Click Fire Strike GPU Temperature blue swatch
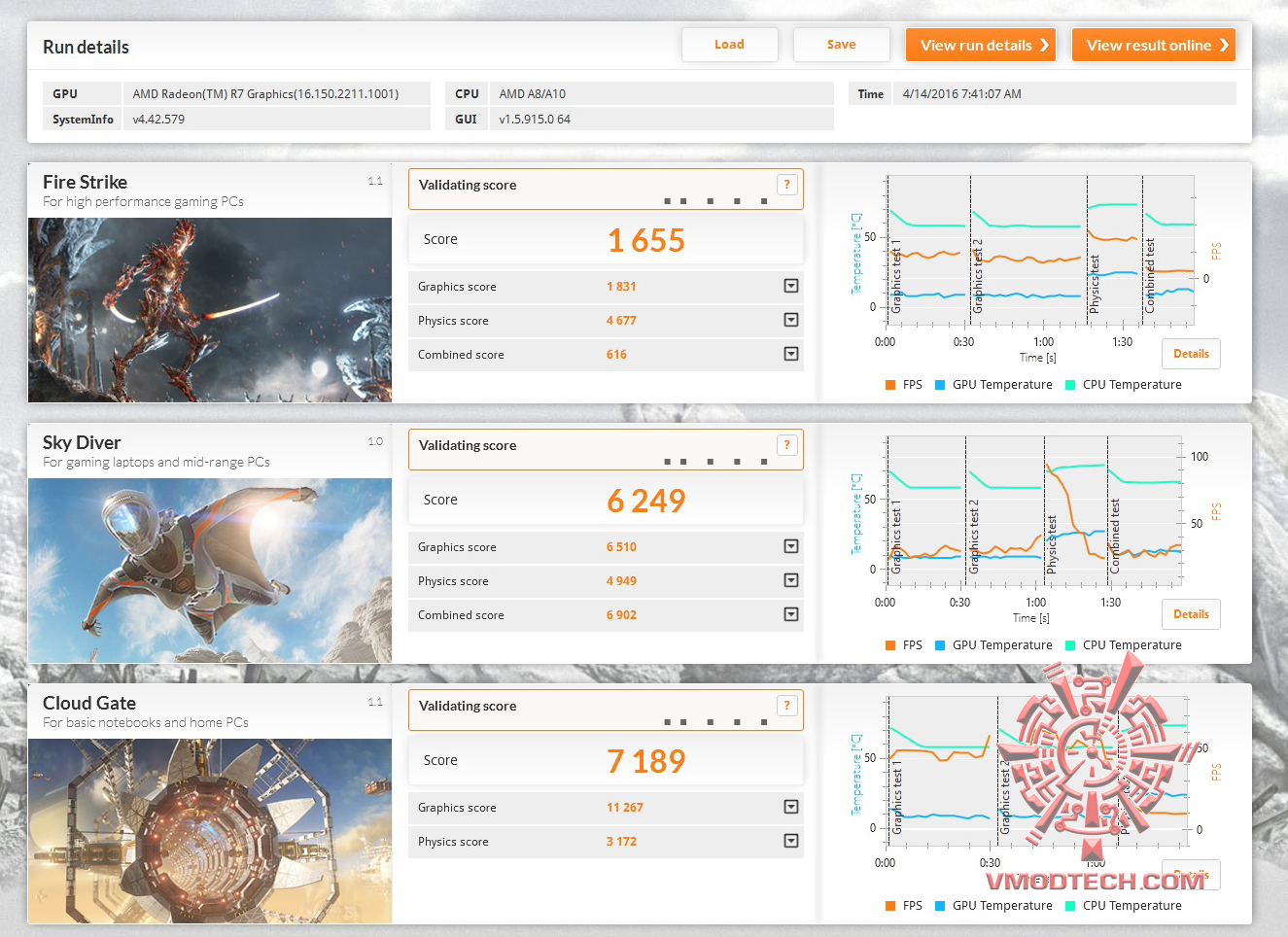The height and width of the screenshot is (937, 1288). tap(940, 385)
